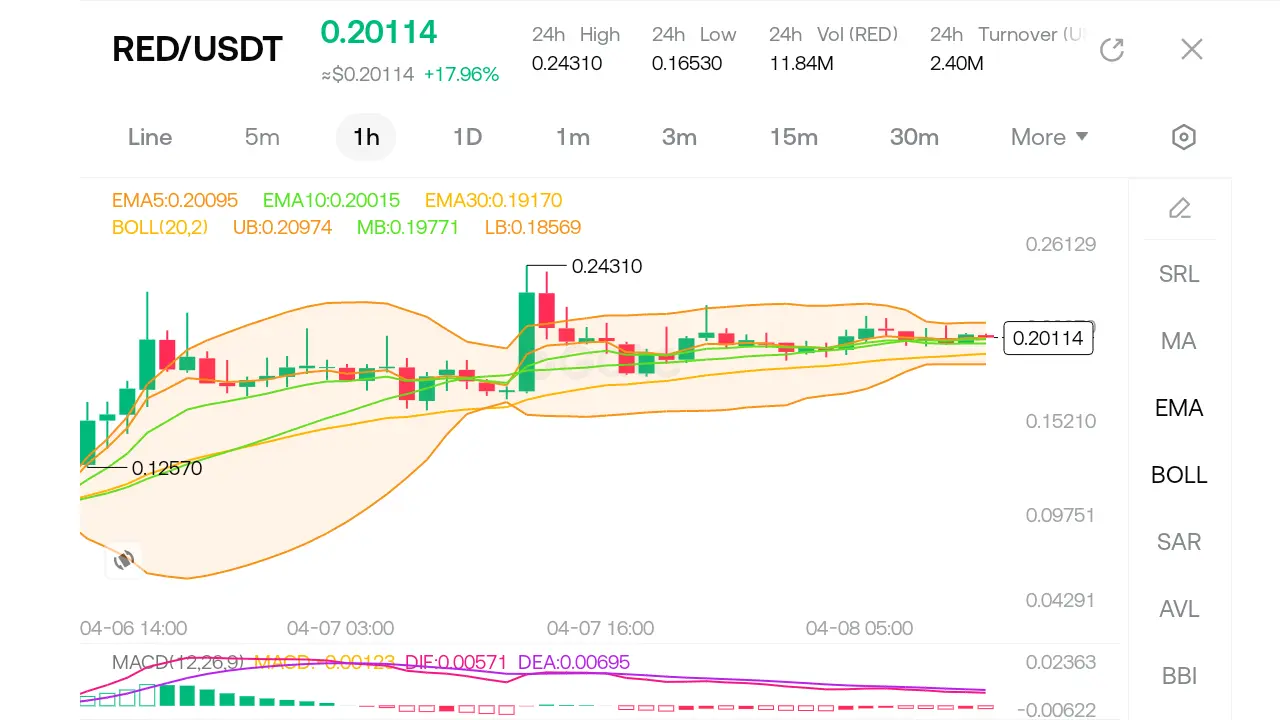This screenshot has width=1280, height=720.
Task: Click the LB:0.18569 legend value
Action: 533,227
